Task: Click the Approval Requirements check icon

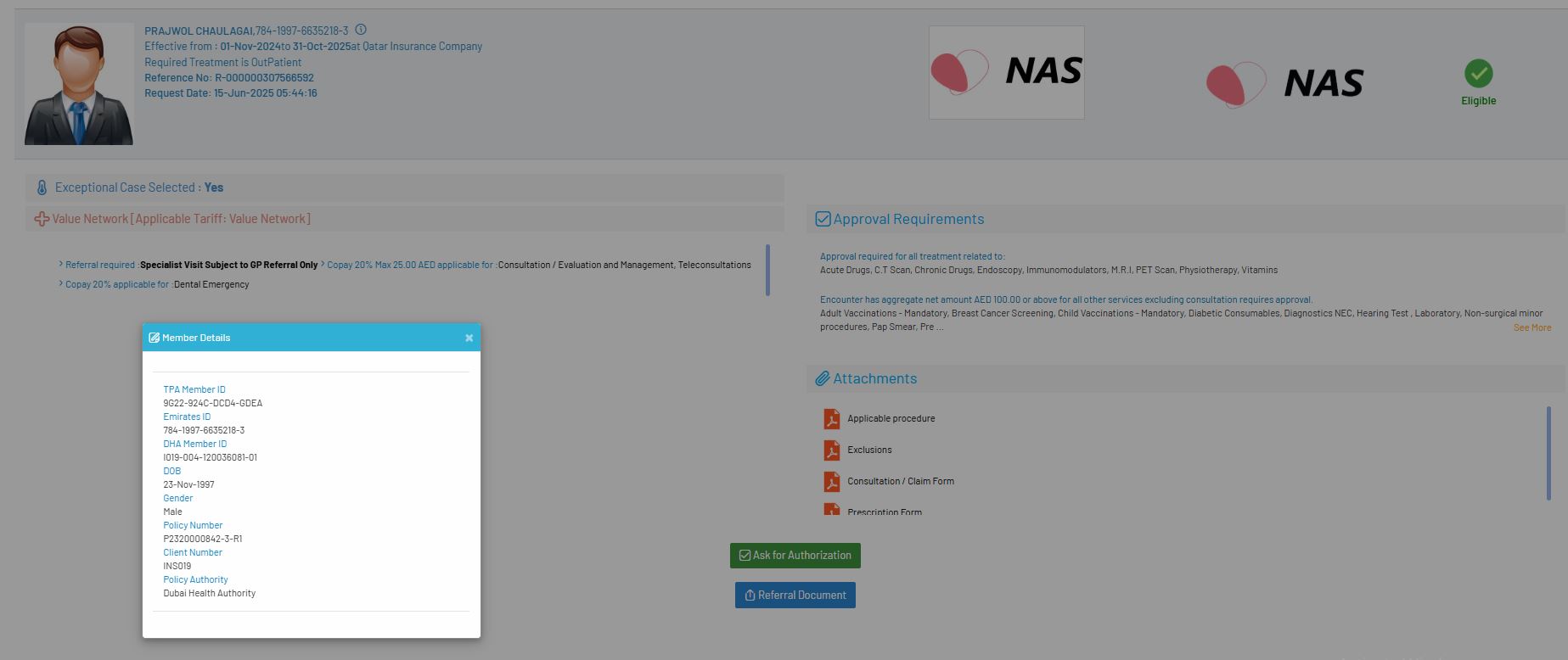Action: [x=823, y=219]
